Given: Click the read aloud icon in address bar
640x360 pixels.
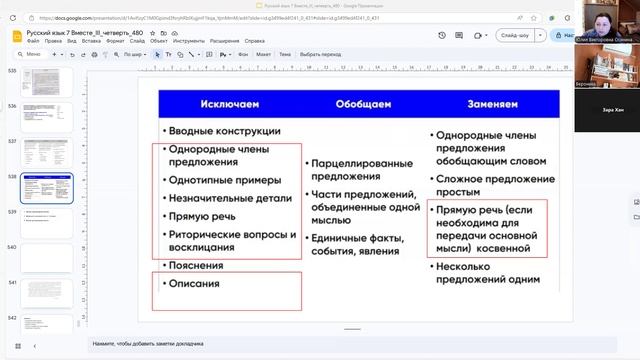Looking at the screenshot, I should [x=520, y=18].
